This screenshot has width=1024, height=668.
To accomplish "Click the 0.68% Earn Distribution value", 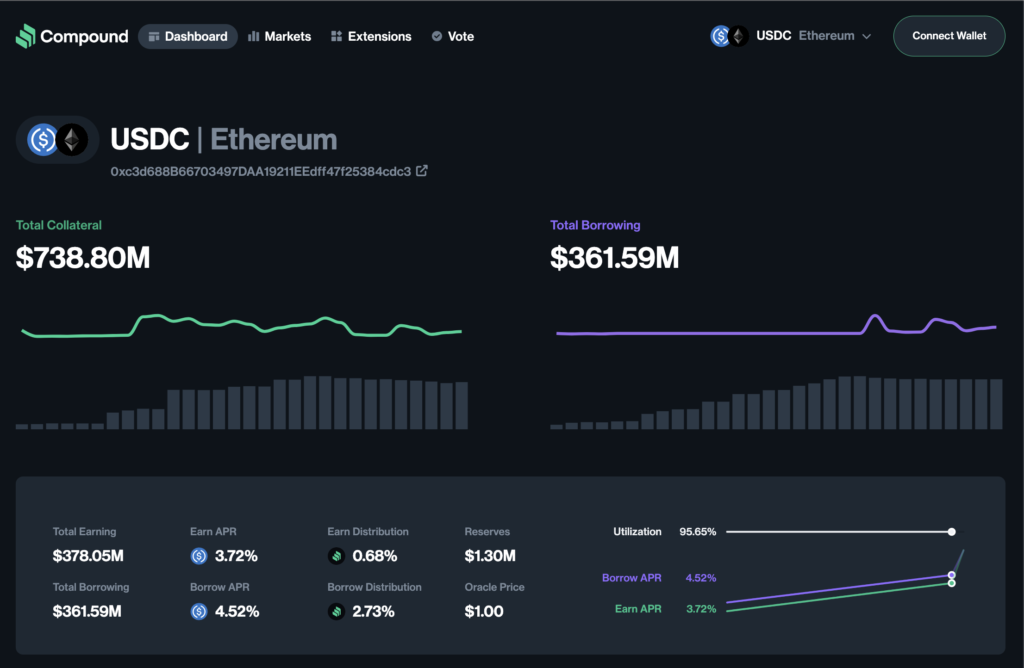I will (375, 556).
